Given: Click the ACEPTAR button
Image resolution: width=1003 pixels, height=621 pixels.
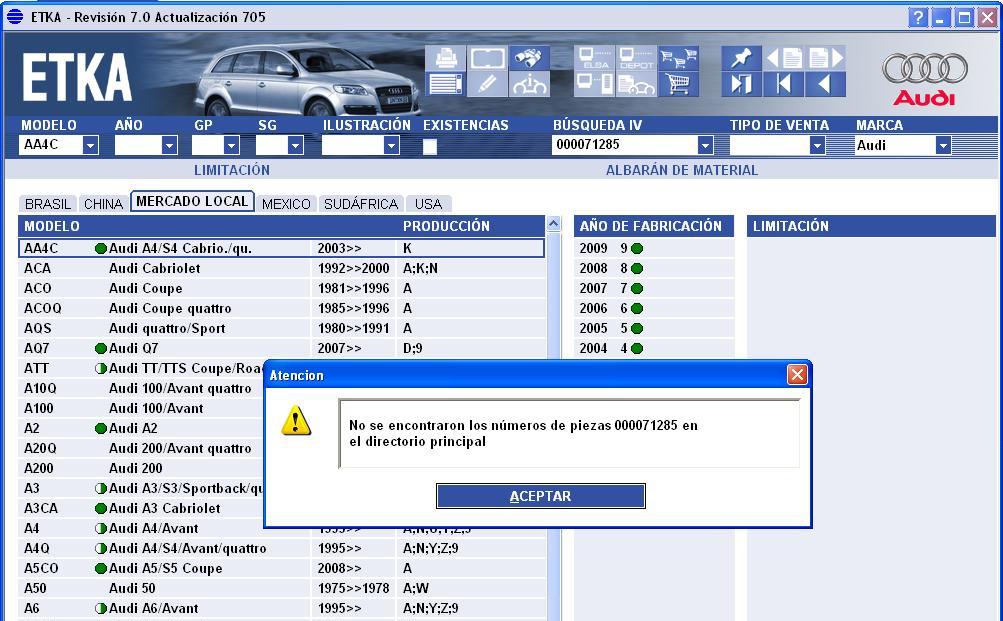Looking at the screenshot, I should 541,496.
